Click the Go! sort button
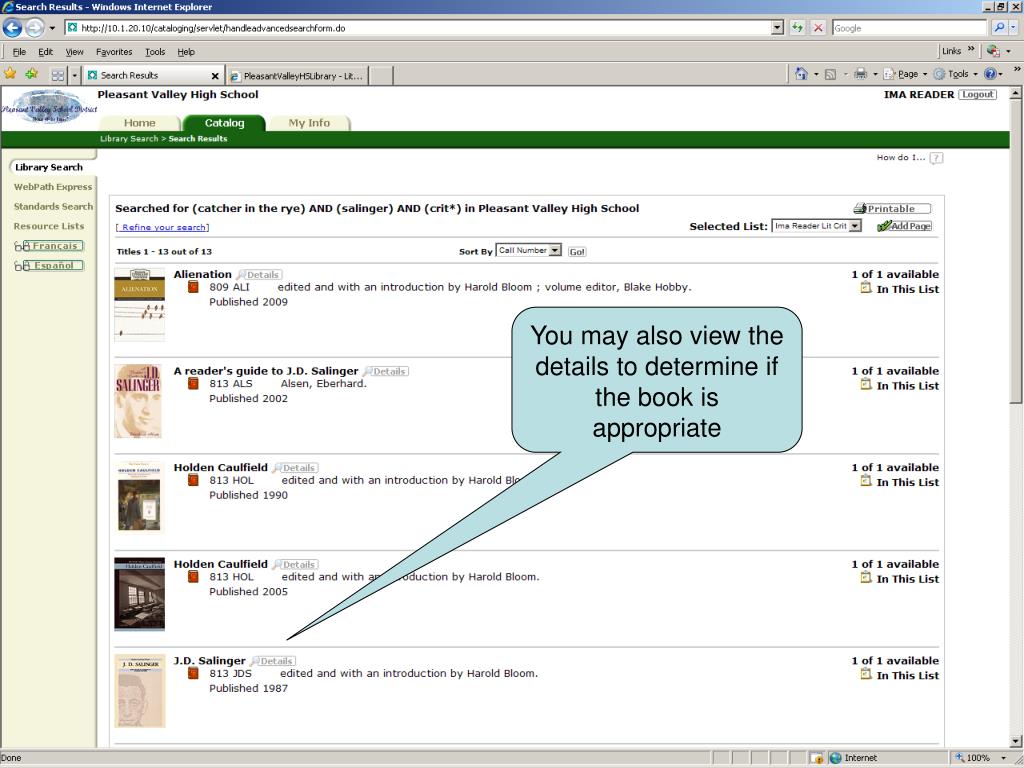This screenshot has width=1024, height=768. pyautogui.click(x=577, y=251)
